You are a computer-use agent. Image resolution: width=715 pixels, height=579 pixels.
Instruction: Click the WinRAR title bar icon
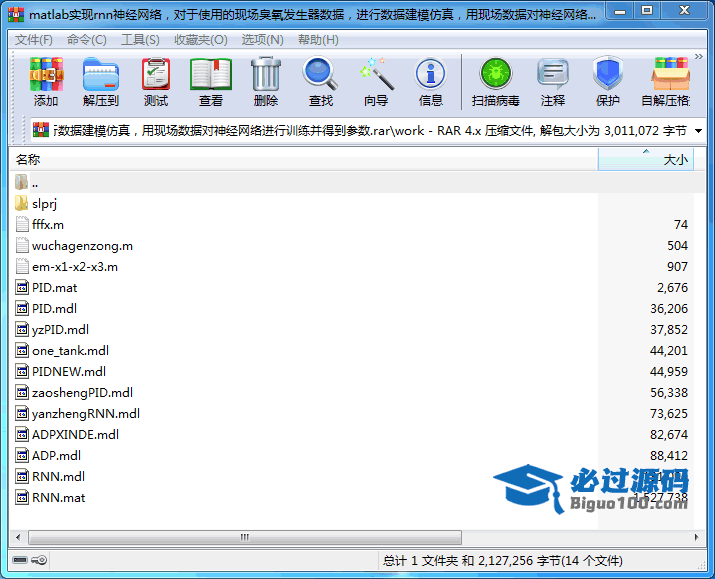point(16,15)
